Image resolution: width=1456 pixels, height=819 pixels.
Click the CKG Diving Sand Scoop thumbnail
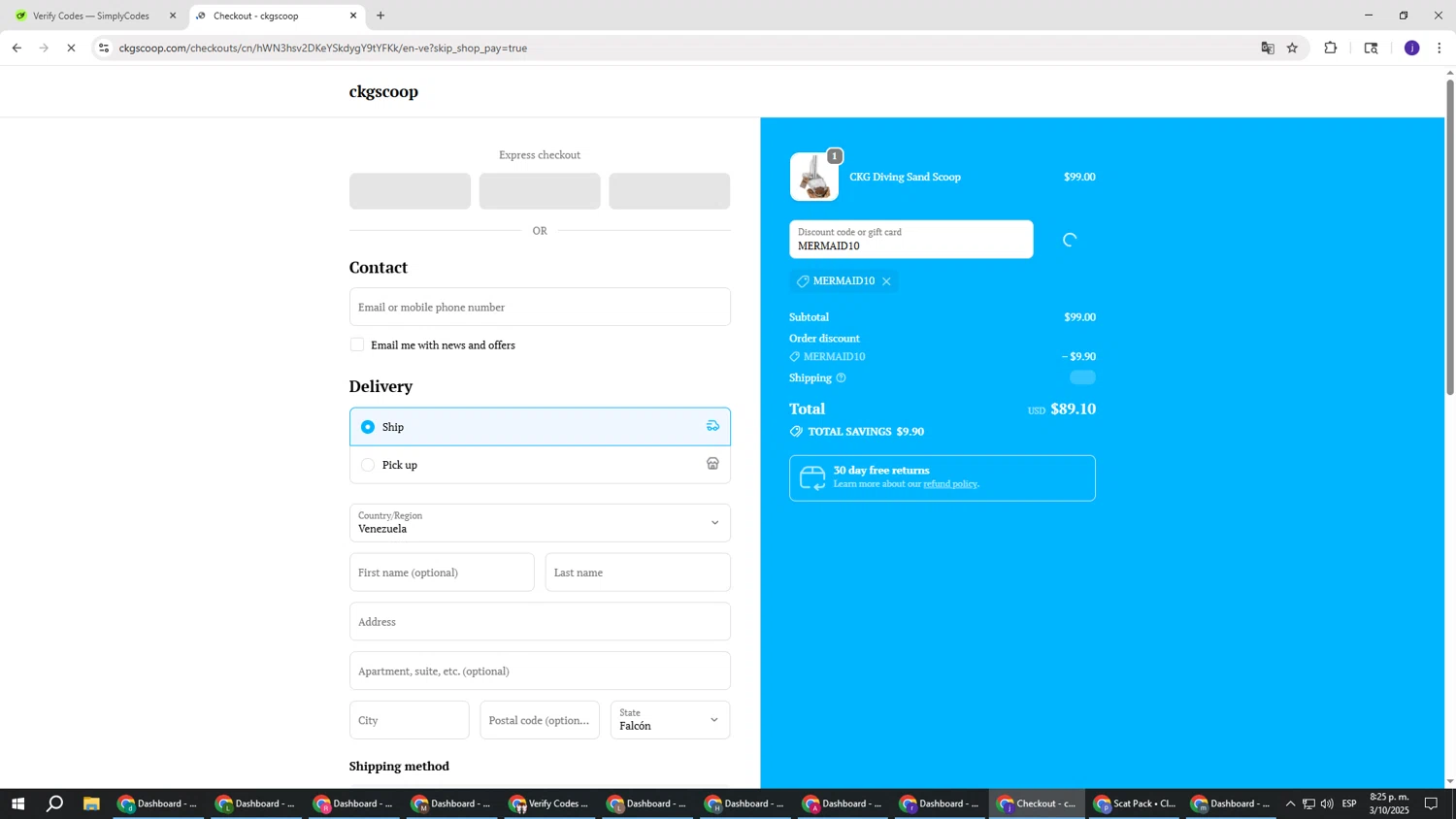pos(813,177)
